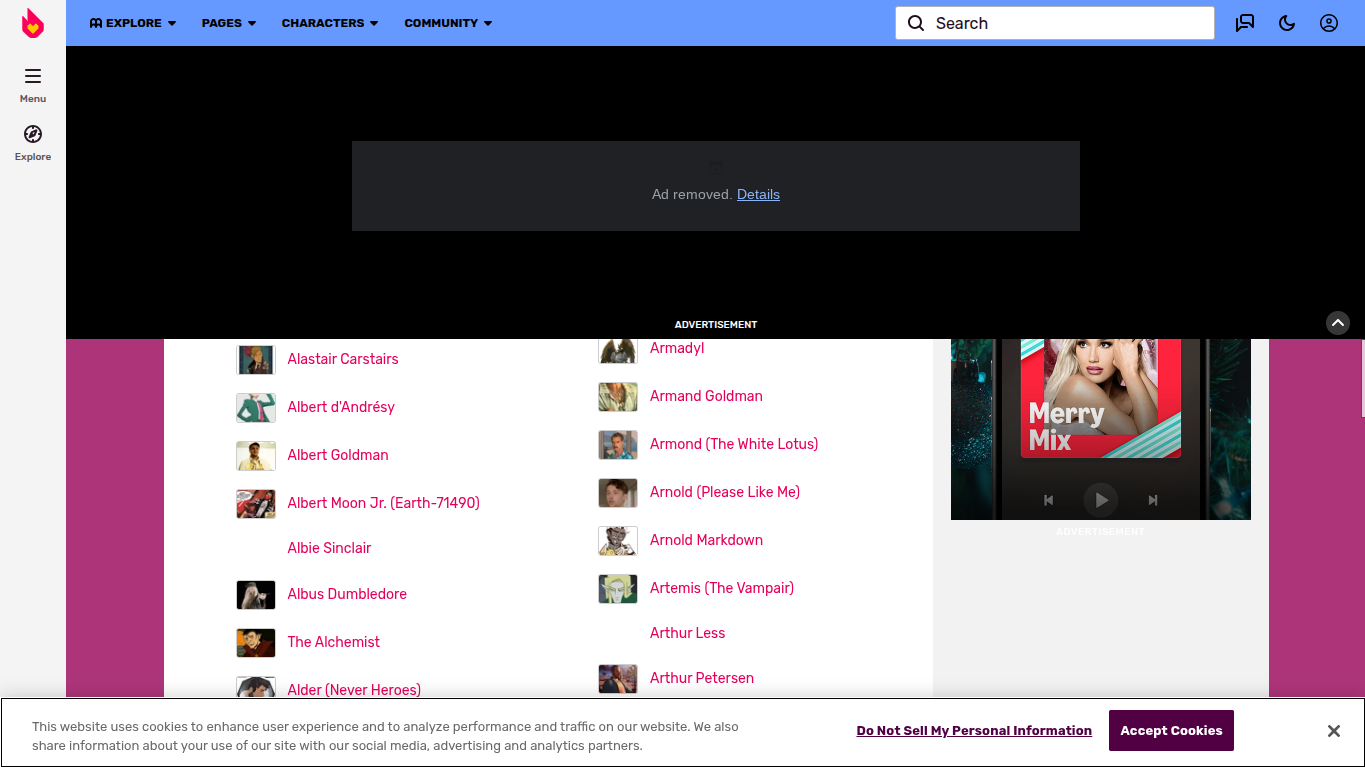Toggle dark mode with the moon icon
The image size is (1365, 767).
click(x=1286, y=22)
